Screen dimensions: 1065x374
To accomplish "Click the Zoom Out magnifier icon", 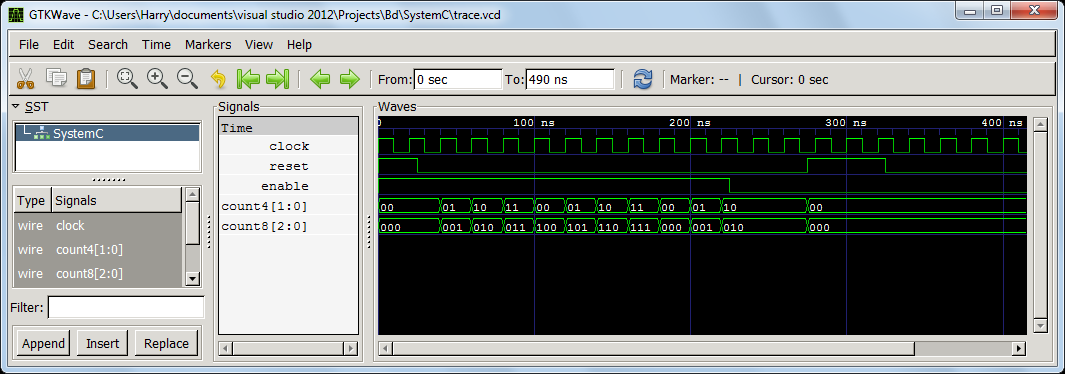I will pos(187,79).
